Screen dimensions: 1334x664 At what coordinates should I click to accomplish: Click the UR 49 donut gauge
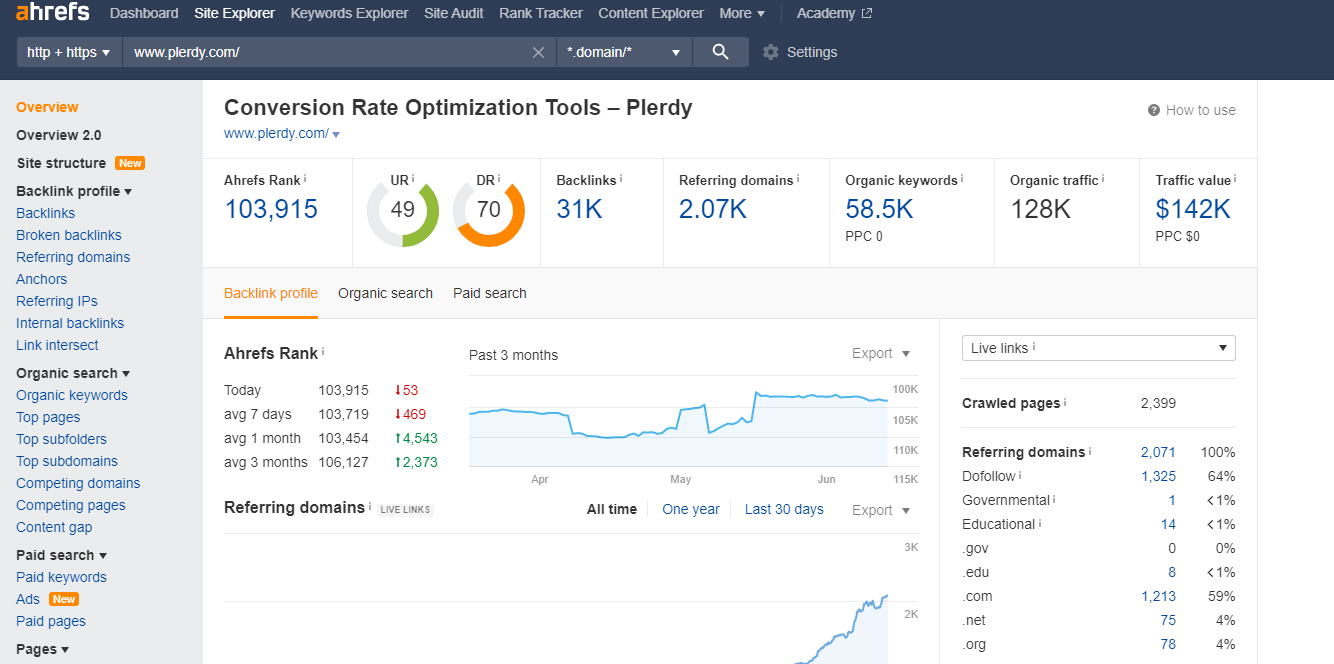click(x=403, y=210)
